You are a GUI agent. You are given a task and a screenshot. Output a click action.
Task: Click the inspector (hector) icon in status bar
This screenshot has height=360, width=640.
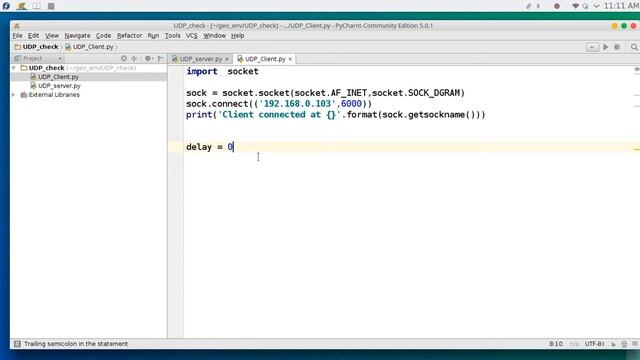[x=624, y=344]
